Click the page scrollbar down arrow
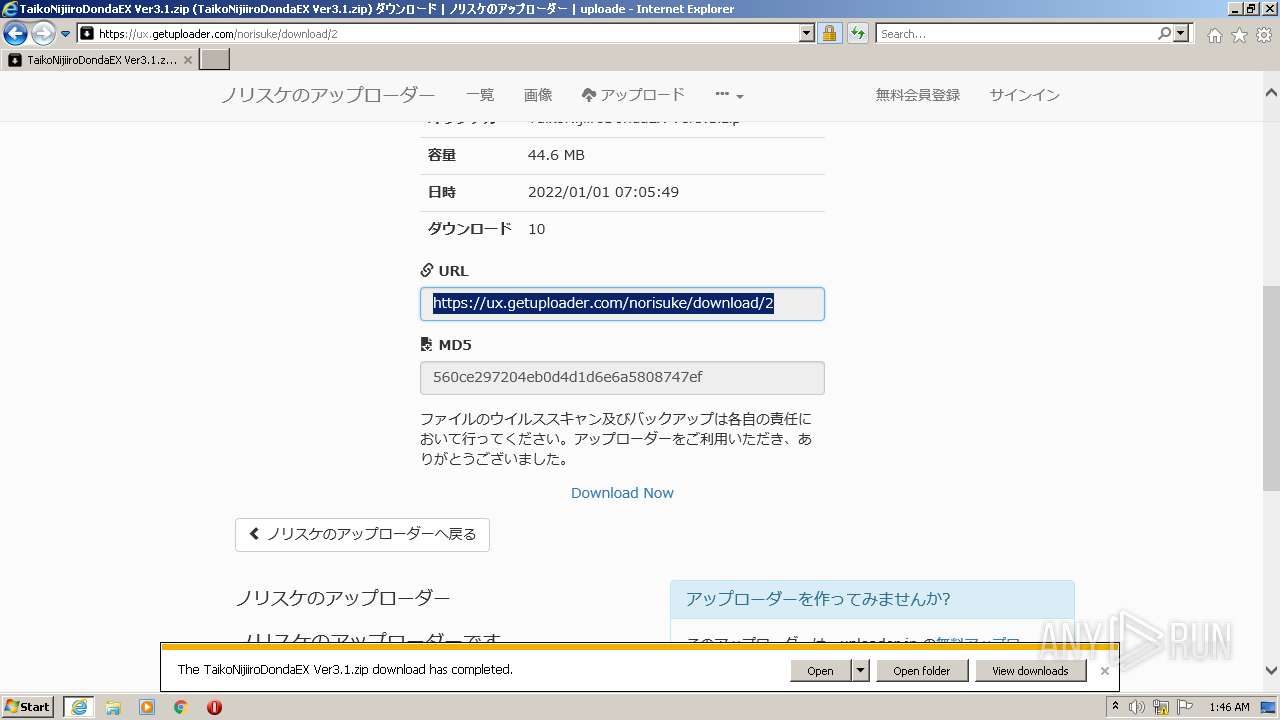Image resolution: width=1280 pixels, height=720 pixels. coord(1271,671)
